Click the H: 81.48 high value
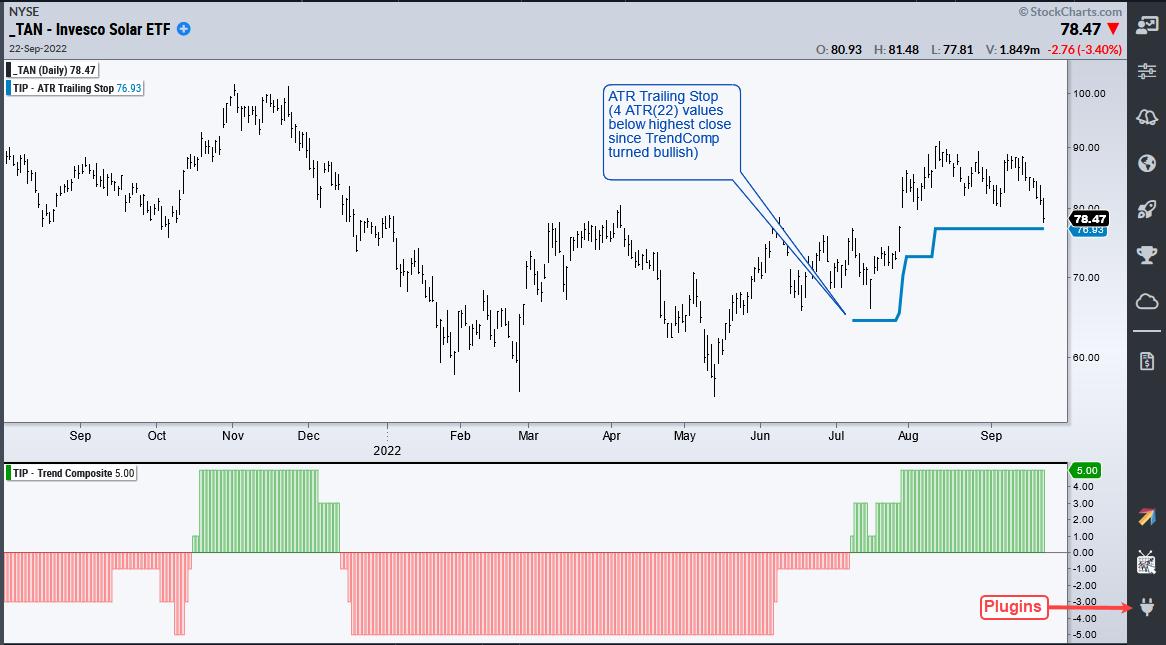Screen dimensions: 1166x645 [x=896, y=50]
